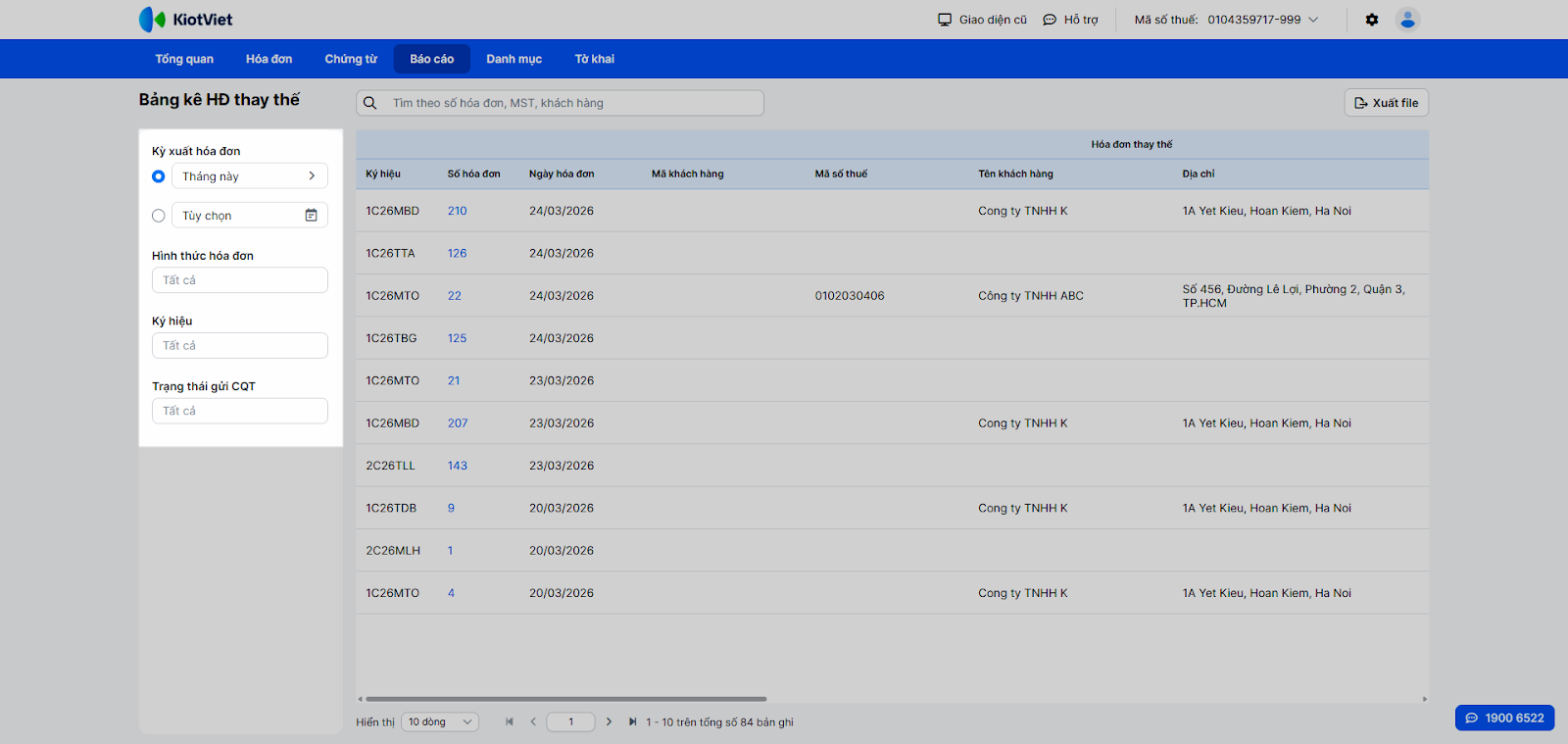1568x744 pixels.
Task: Click the calendar icon in Tùy chọn
Action: click(x=311, y=216)
